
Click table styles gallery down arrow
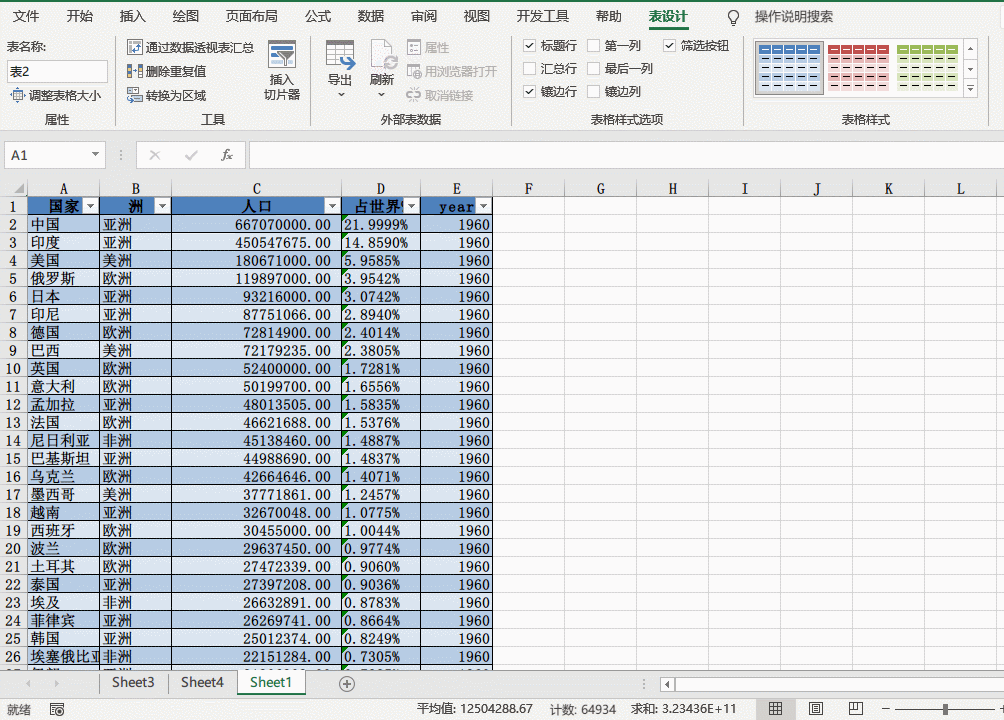click(971, 69)
